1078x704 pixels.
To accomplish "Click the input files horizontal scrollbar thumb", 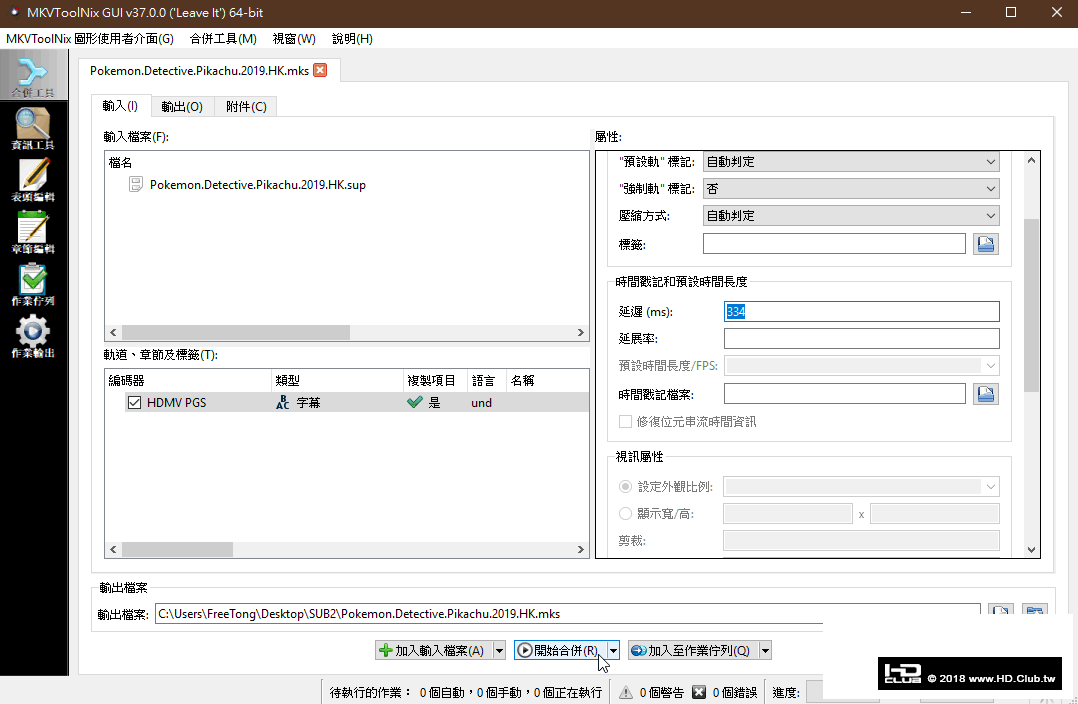I will 236,333.
